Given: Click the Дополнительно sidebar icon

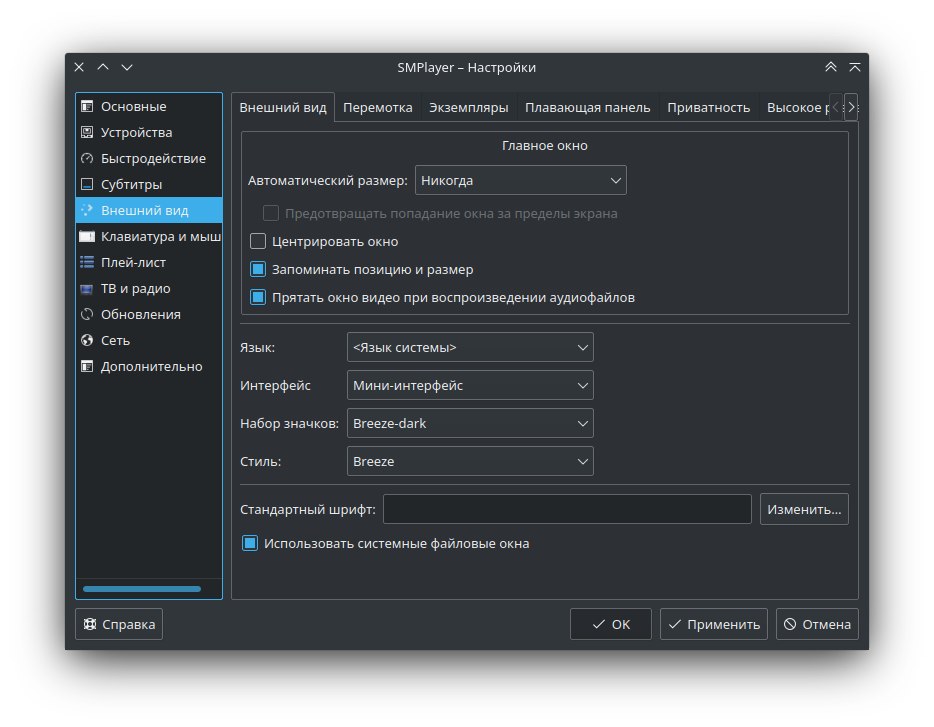Looking at the screenshot, I should pyautogui.click(x=87, y=366).
